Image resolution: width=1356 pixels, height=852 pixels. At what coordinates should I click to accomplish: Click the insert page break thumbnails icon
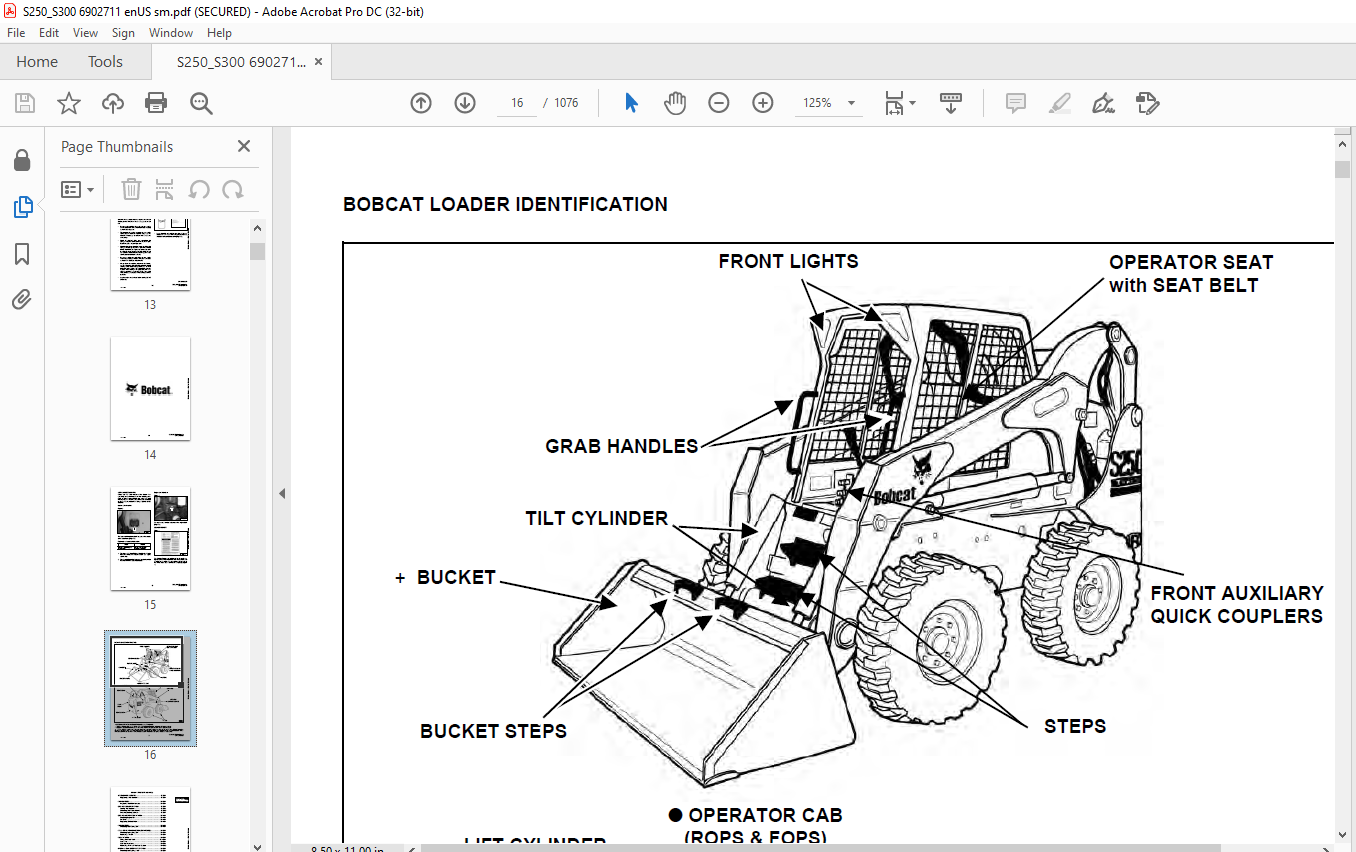(165, 189)
